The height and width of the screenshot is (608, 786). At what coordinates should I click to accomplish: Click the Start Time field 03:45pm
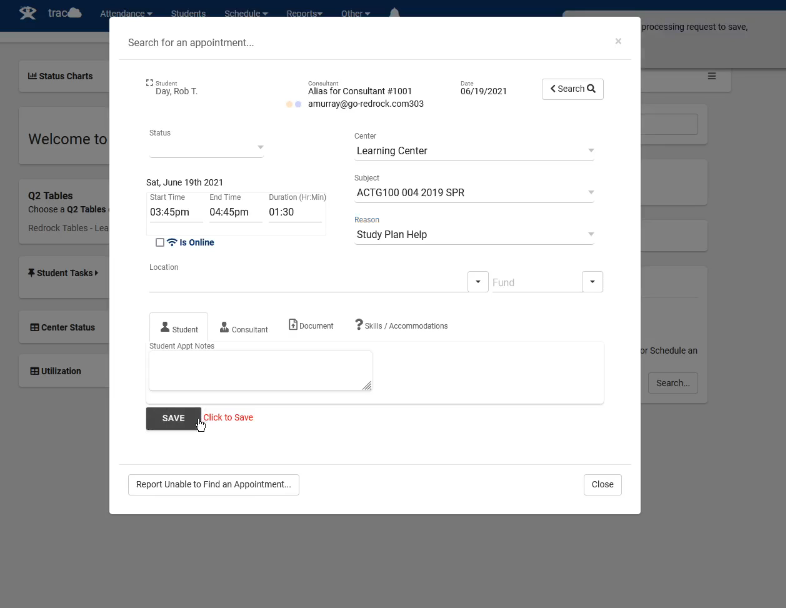tap(176, 212)
